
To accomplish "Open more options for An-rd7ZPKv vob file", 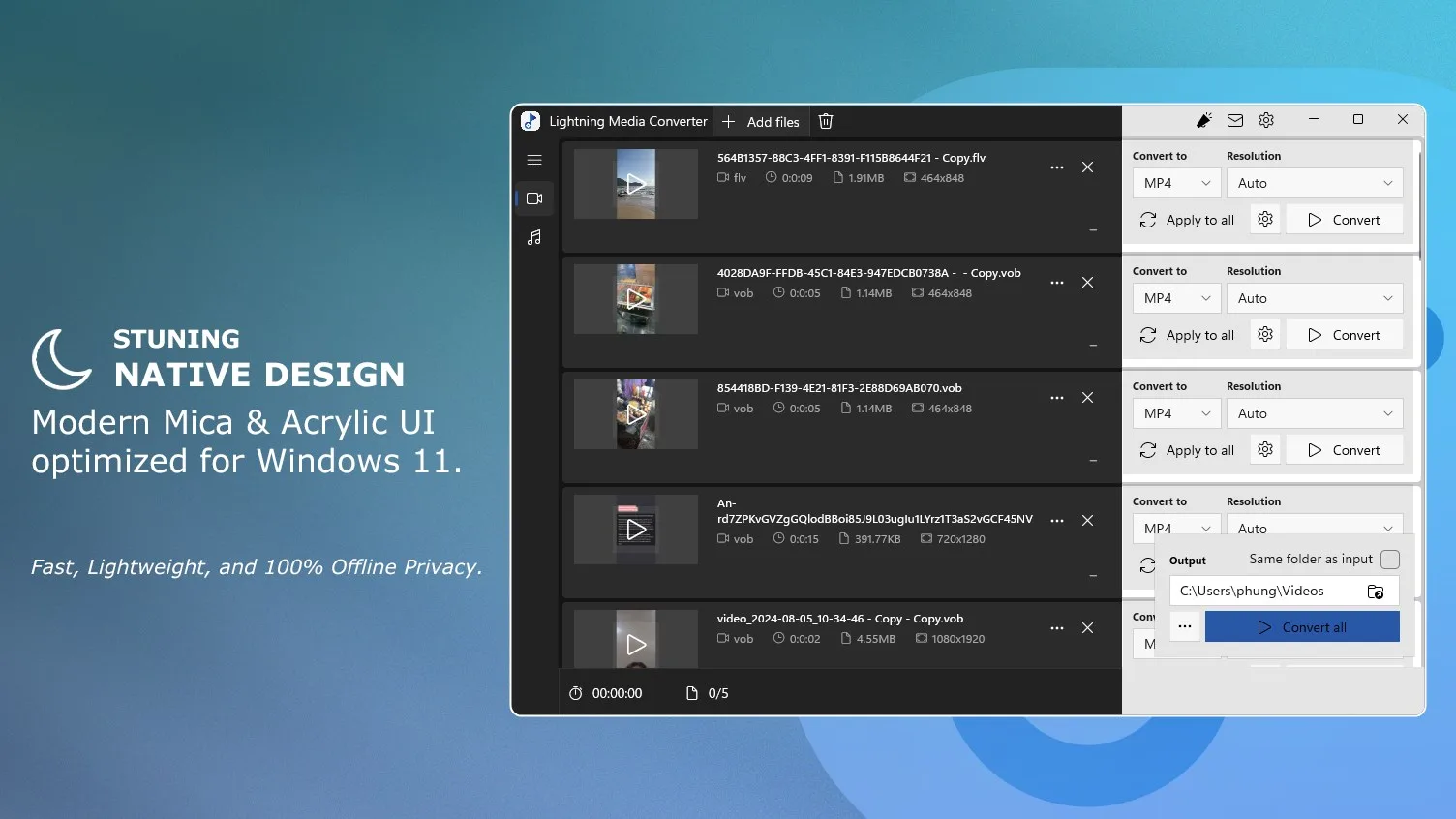I will pos(1057,521).
